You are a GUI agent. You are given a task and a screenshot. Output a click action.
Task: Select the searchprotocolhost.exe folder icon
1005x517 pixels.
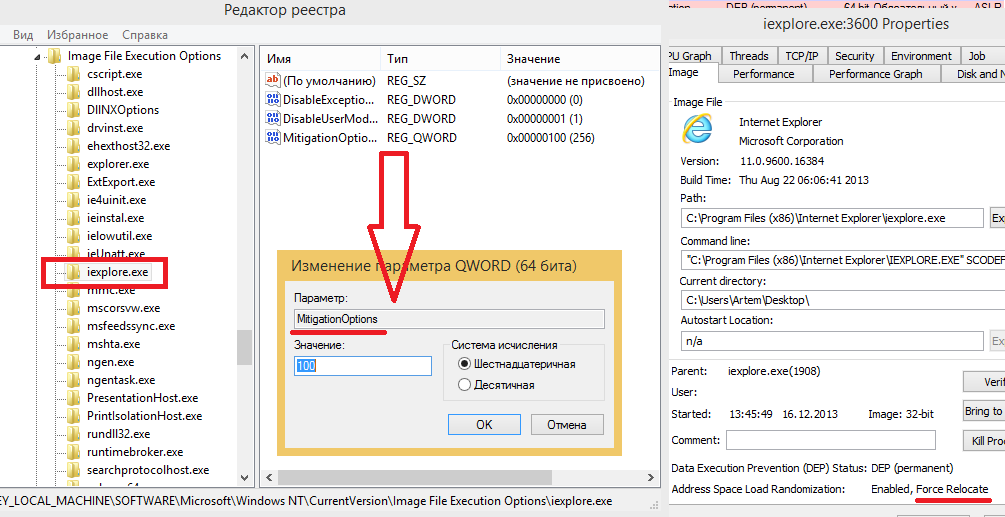[74, 470]
